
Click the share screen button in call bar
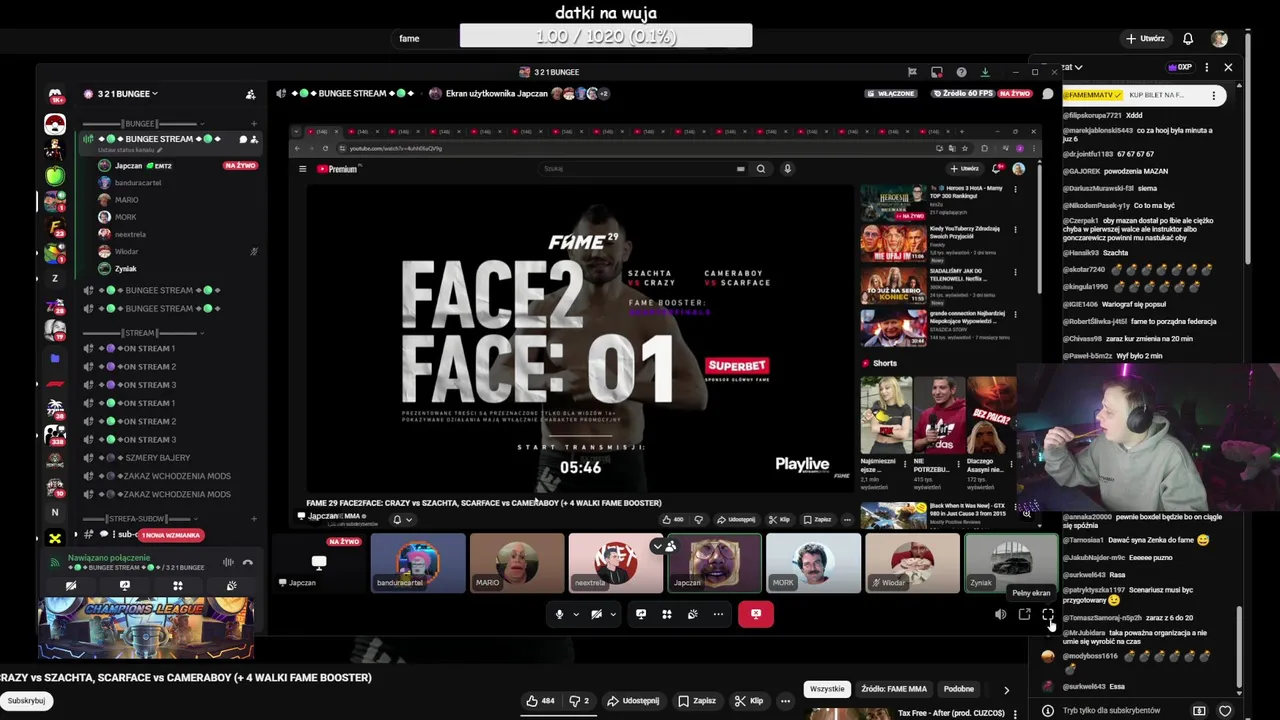coord(641,614)
